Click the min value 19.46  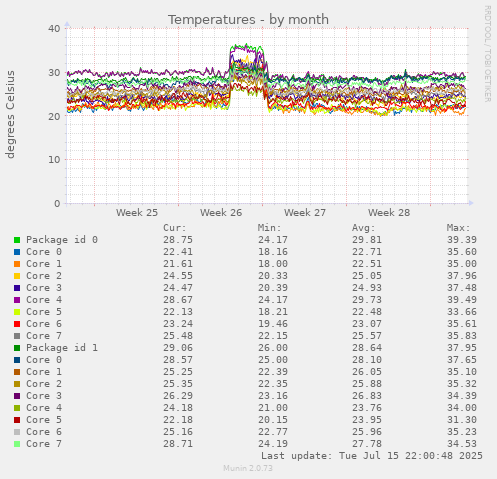(273, 324)
